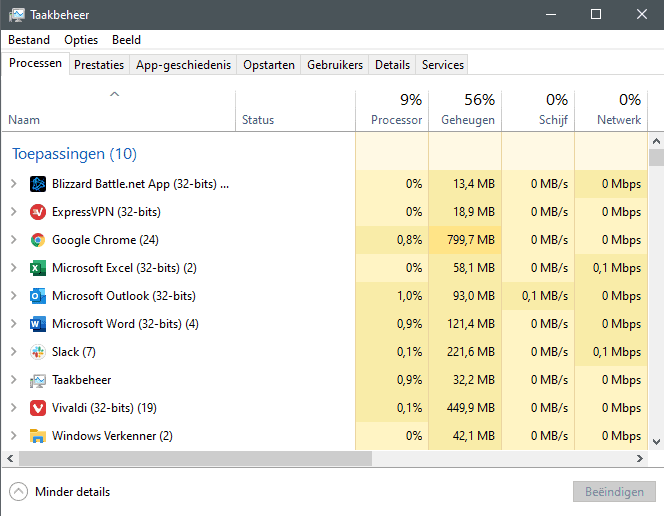This screenshot has height=516, width=664.
Task: Click the Microsoft Outlook icon
Action: click(x=38, y=296)
